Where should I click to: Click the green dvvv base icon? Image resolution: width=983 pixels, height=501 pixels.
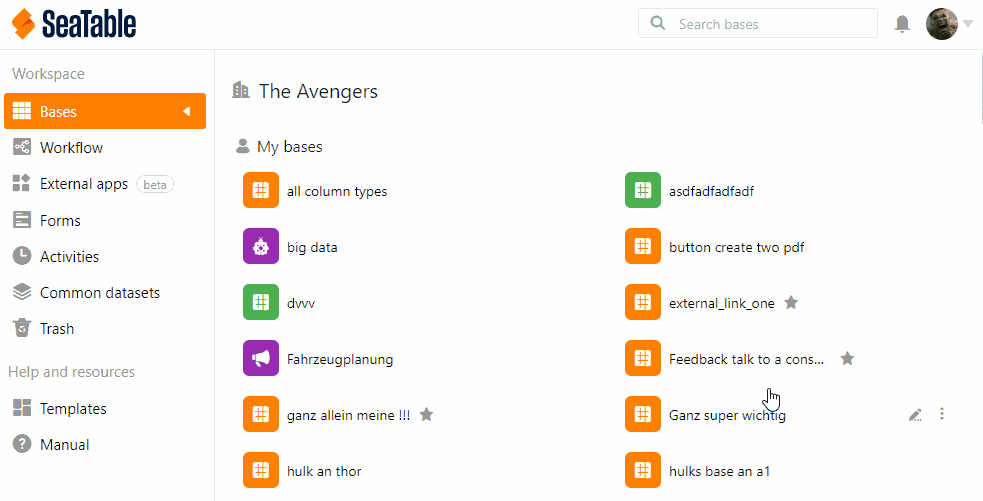(261, 303)
